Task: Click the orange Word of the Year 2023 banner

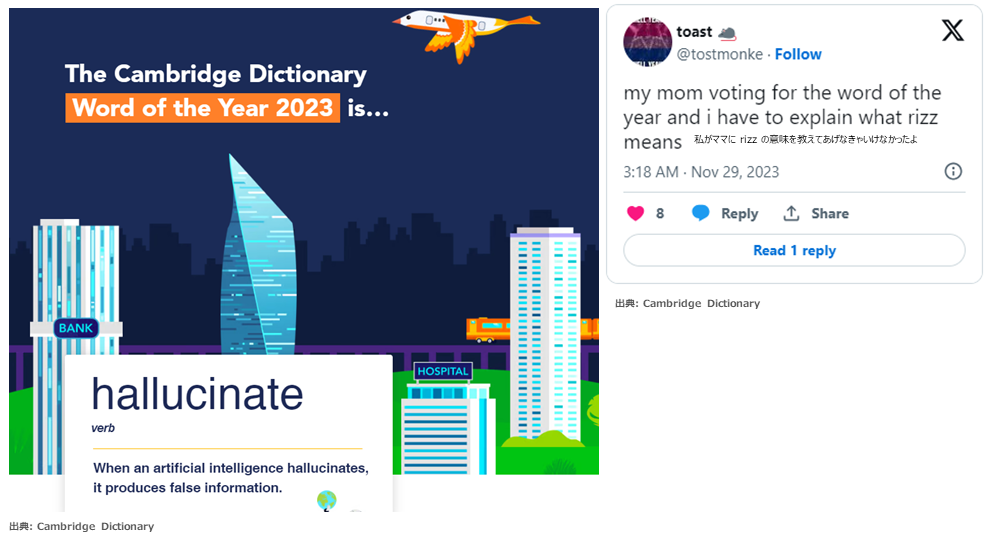Action: 203,108
